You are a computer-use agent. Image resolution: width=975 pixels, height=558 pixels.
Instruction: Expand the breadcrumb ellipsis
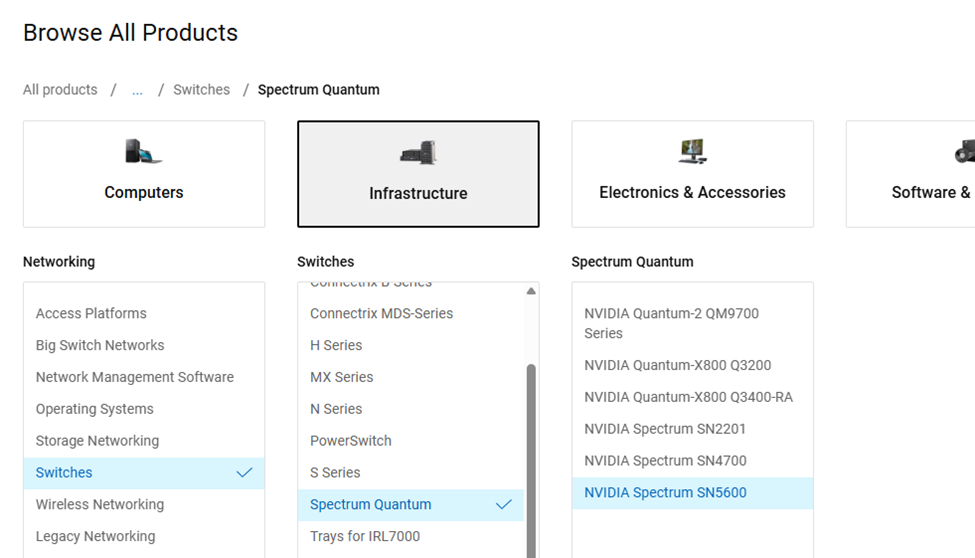click(x=137, y=90)
